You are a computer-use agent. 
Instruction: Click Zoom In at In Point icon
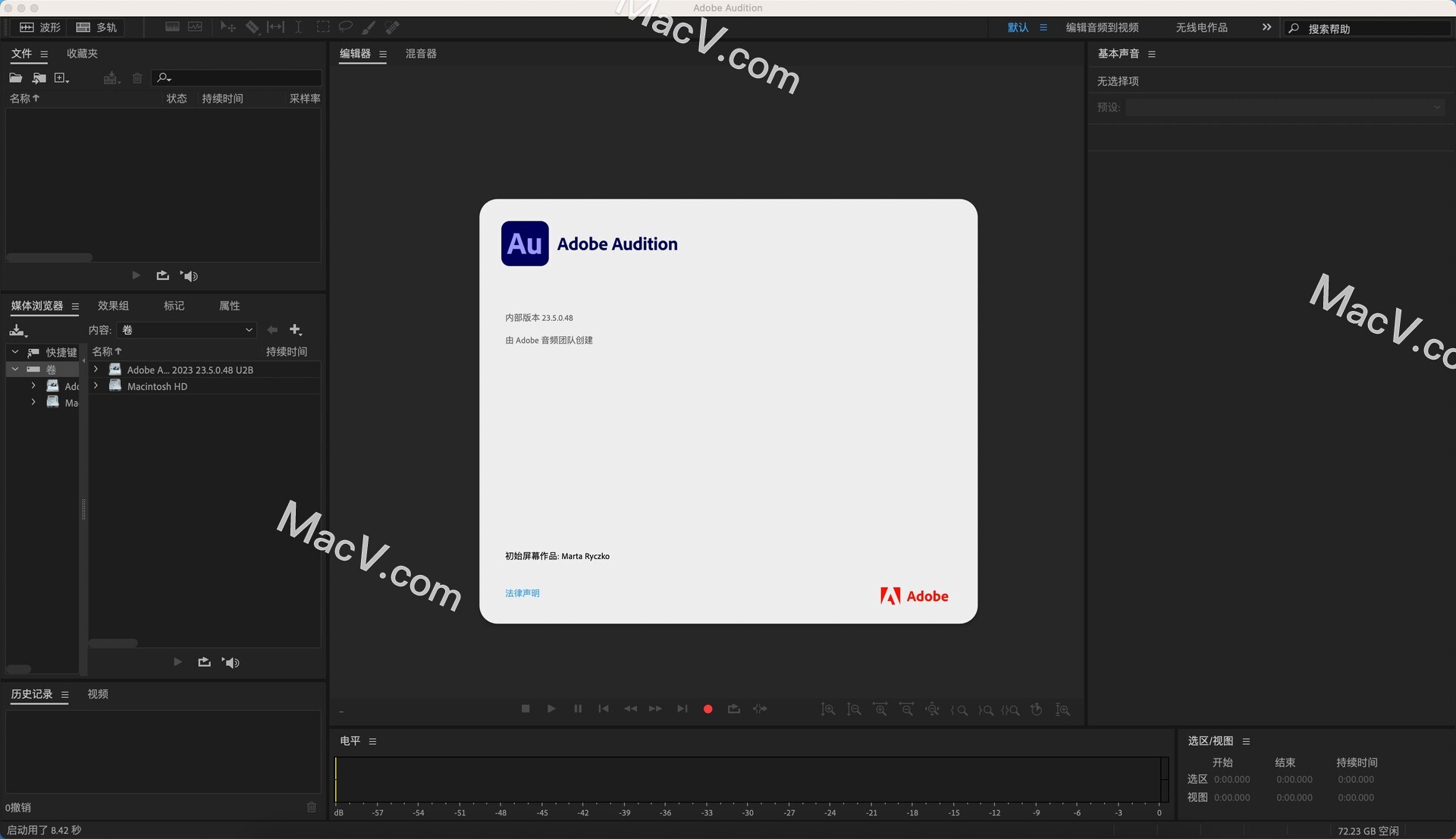point(959,710)
